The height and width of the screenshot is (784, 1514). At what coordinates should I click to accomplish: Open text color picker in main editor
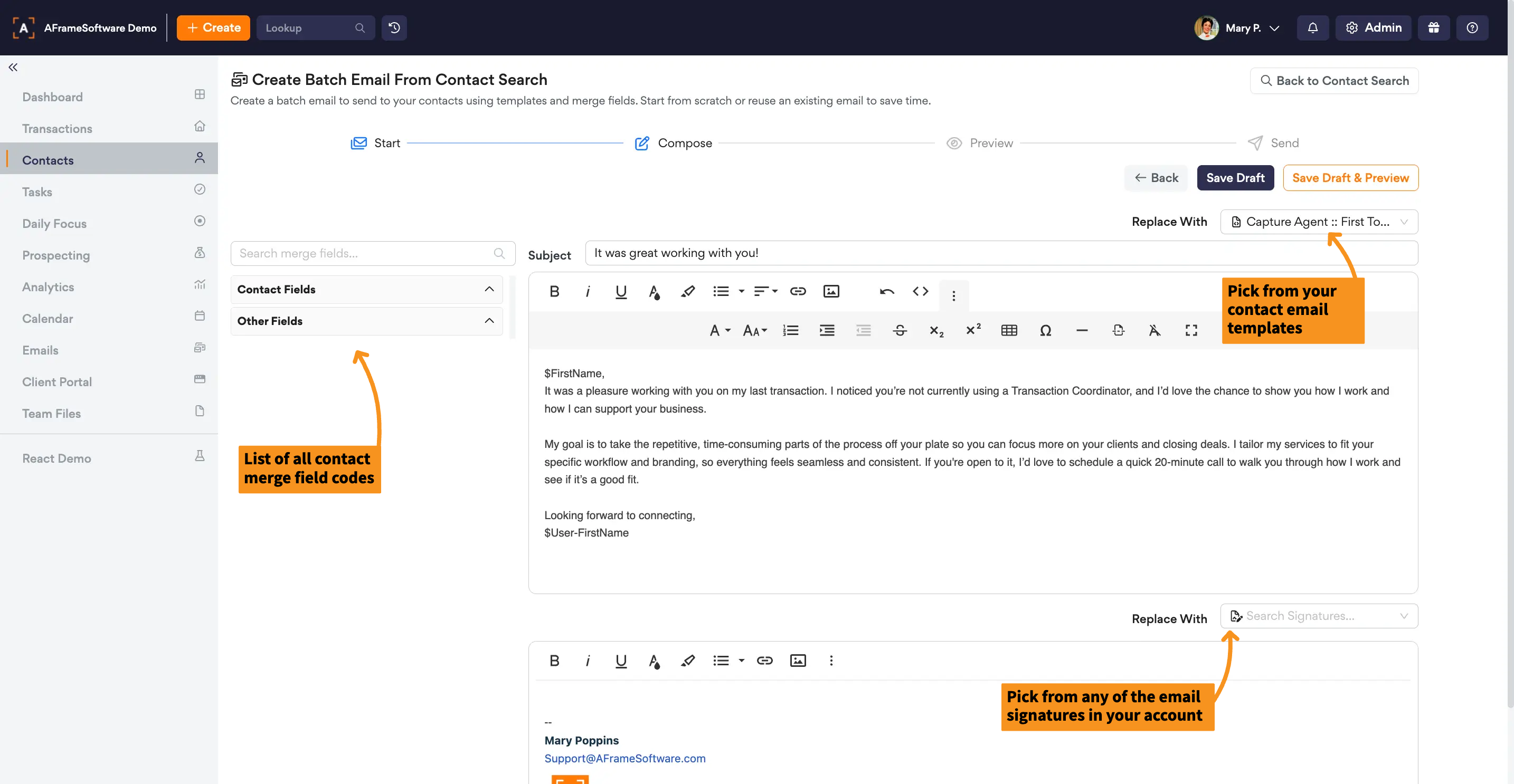654,291
